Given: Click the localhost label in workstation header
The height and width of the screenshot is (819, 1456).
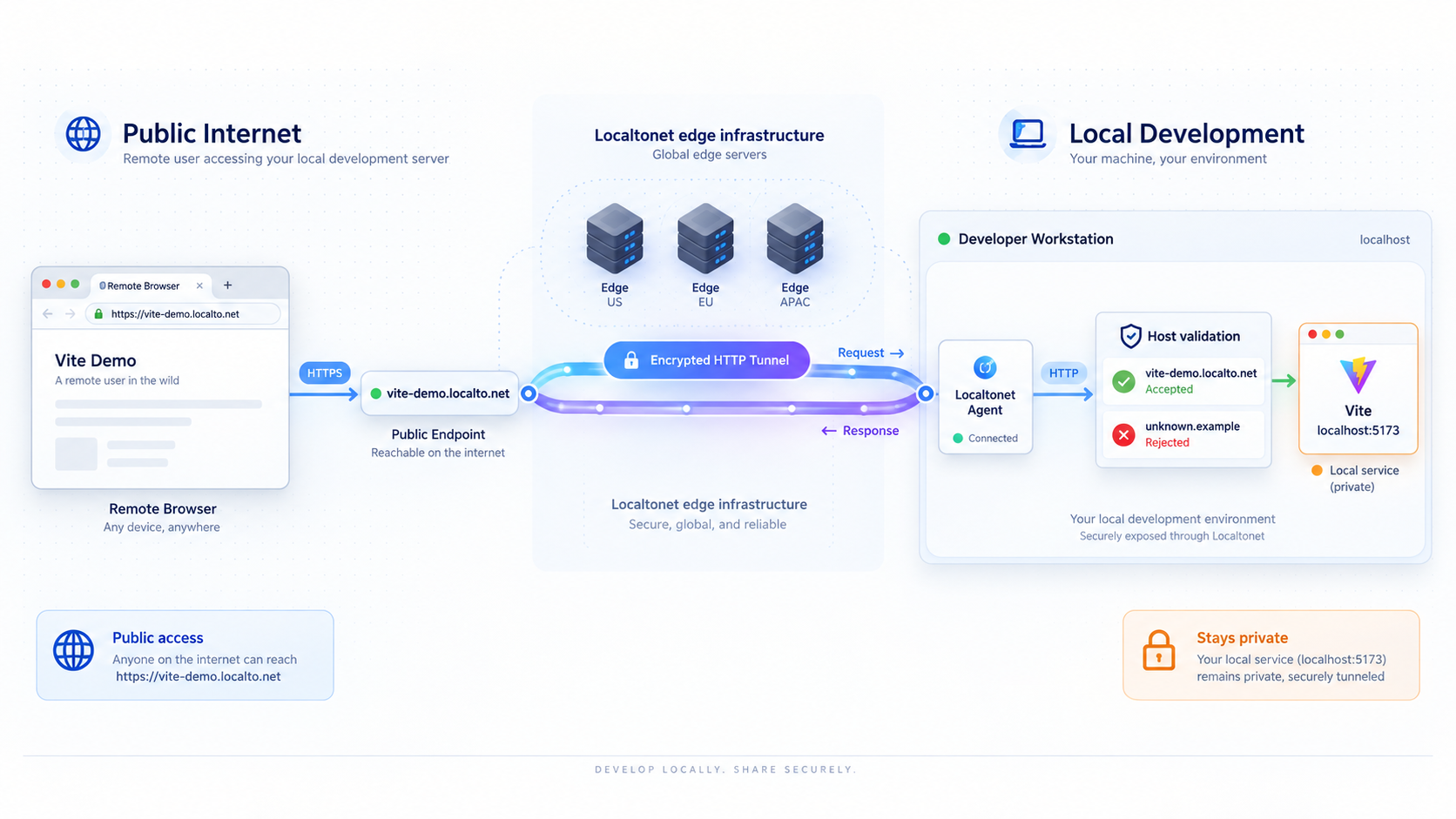Looking at the screenshot, I should [x=1385, y=239].
